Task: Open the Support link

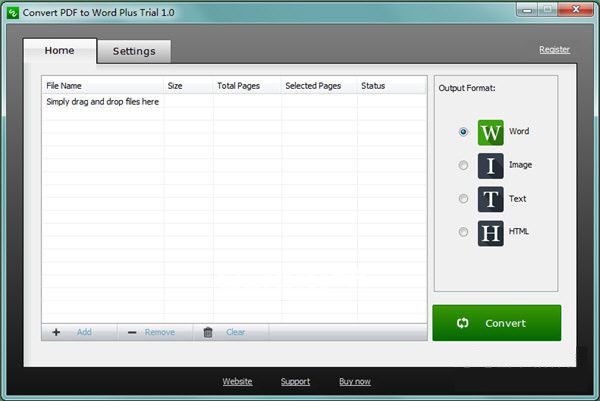Action: 295,381
